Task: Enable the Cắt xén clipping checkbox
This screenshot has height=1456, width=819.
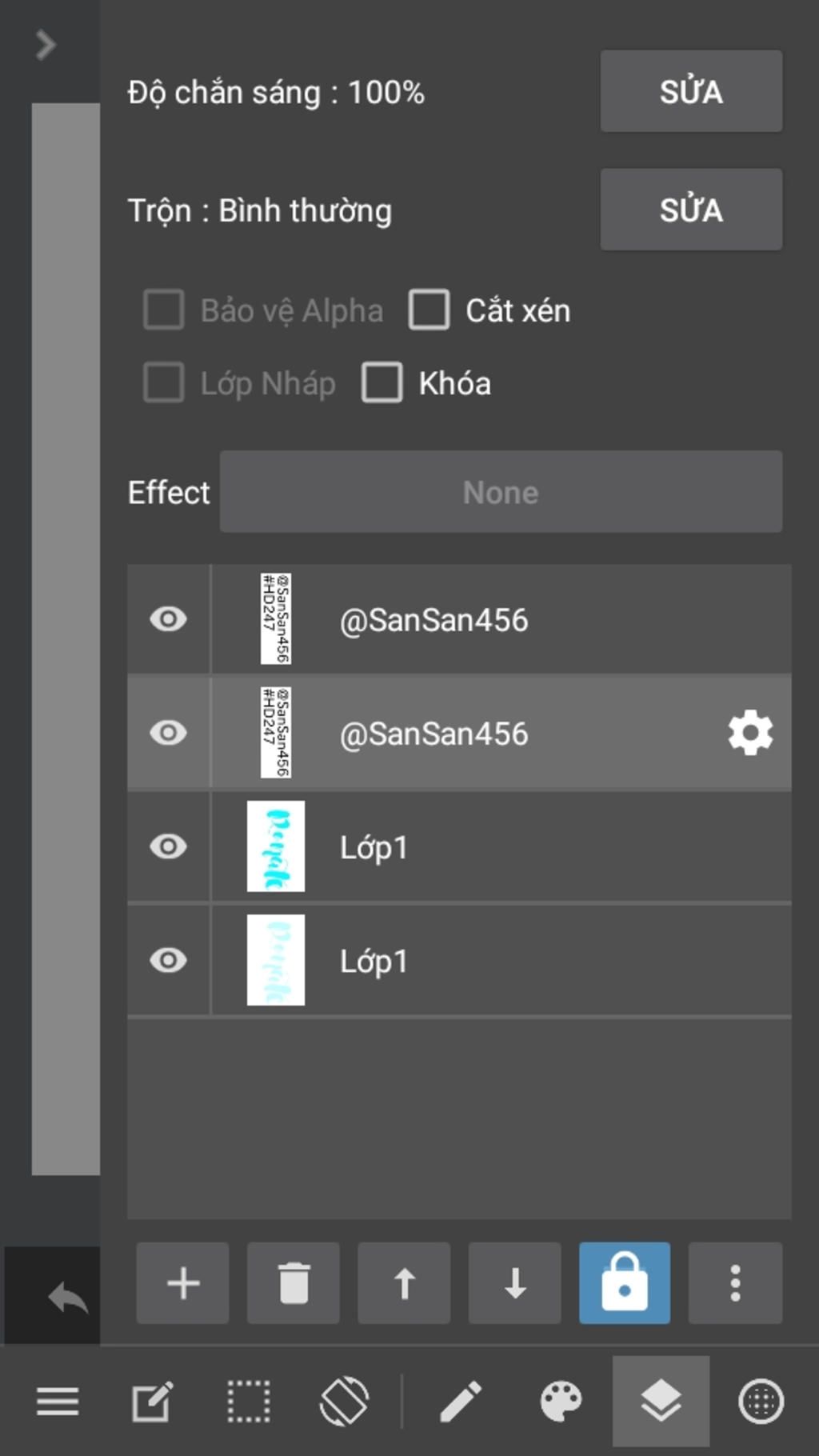Action: (x=429, y=310)
